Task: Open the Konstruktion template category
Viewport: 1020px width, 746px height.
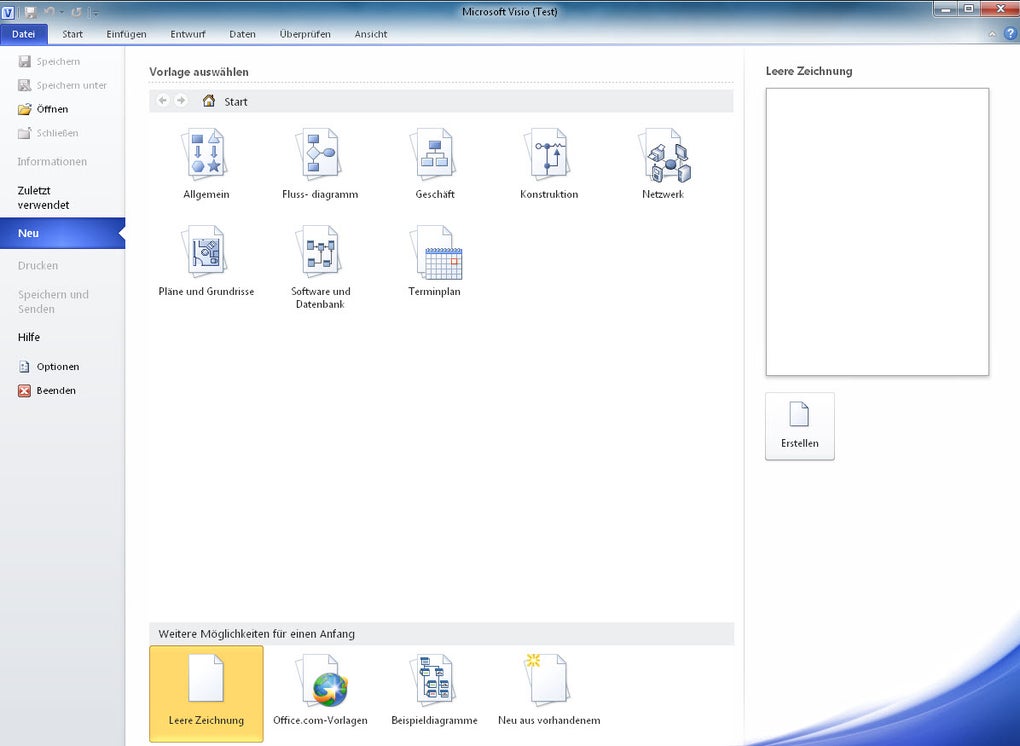Action: pos(549,164)
